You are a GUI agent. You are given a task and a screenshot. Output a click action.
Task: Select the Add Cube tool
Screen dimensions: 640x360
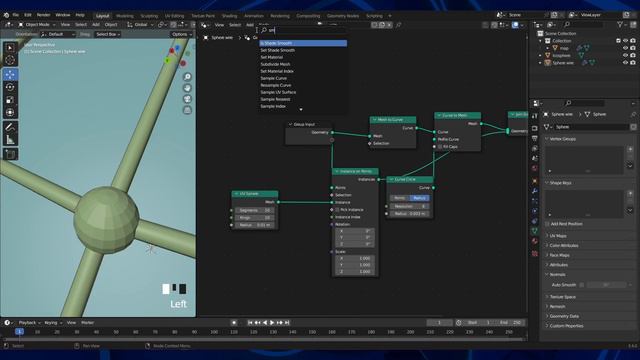(10, 154)
